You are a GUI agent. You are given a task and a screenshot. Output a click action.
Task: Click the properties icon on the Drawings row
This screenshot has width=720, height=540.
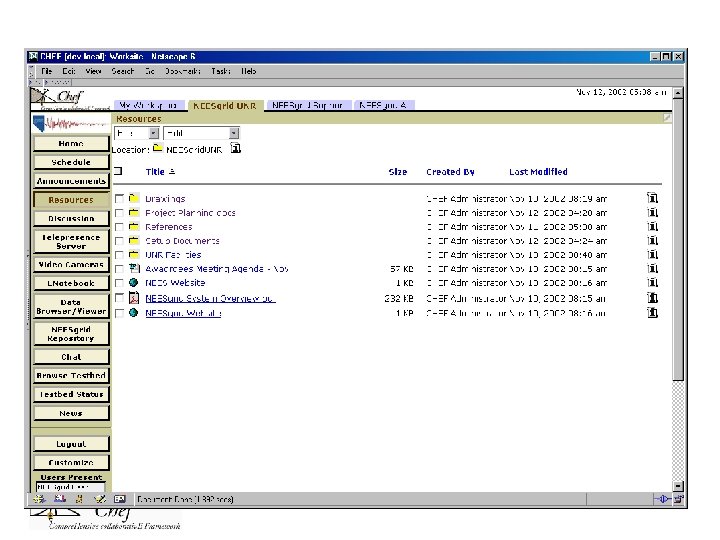pyautogui.click(x=652, y=198)
